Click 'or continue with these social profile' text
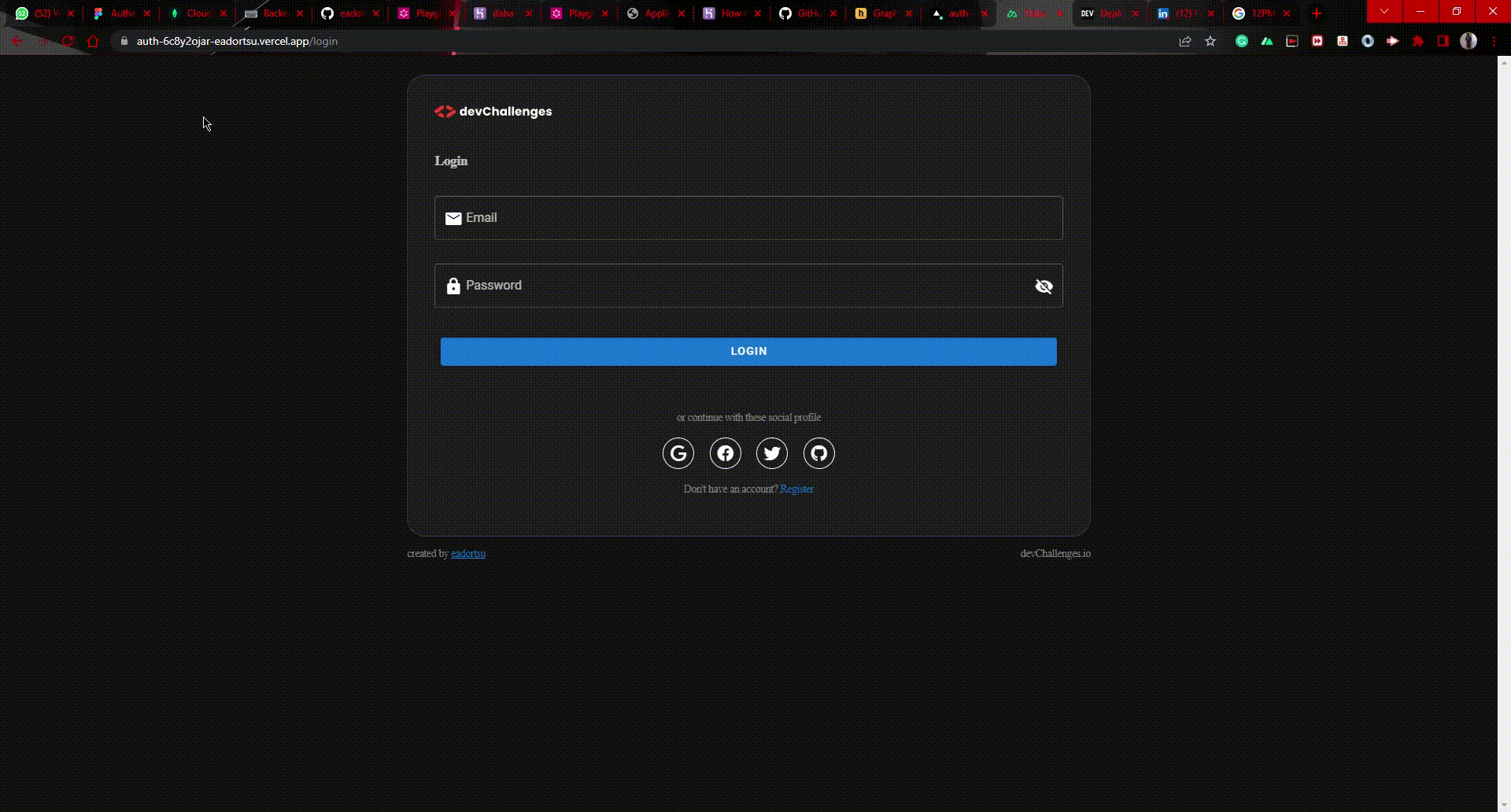This screenshot has width=1511, height=812. 748,418
